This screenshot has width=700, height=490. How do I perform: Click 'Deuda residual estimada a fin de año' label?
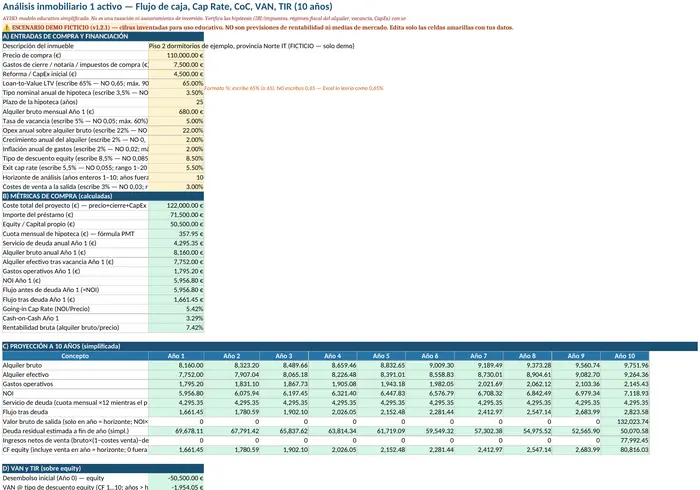pos(66,431)
